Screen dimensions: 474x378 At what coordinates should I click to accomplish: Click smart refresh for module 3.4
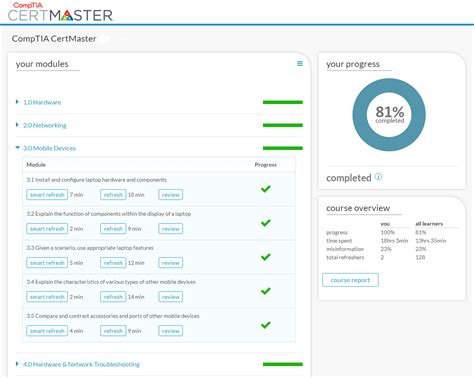pyautogui.click(x=47, y=297)
